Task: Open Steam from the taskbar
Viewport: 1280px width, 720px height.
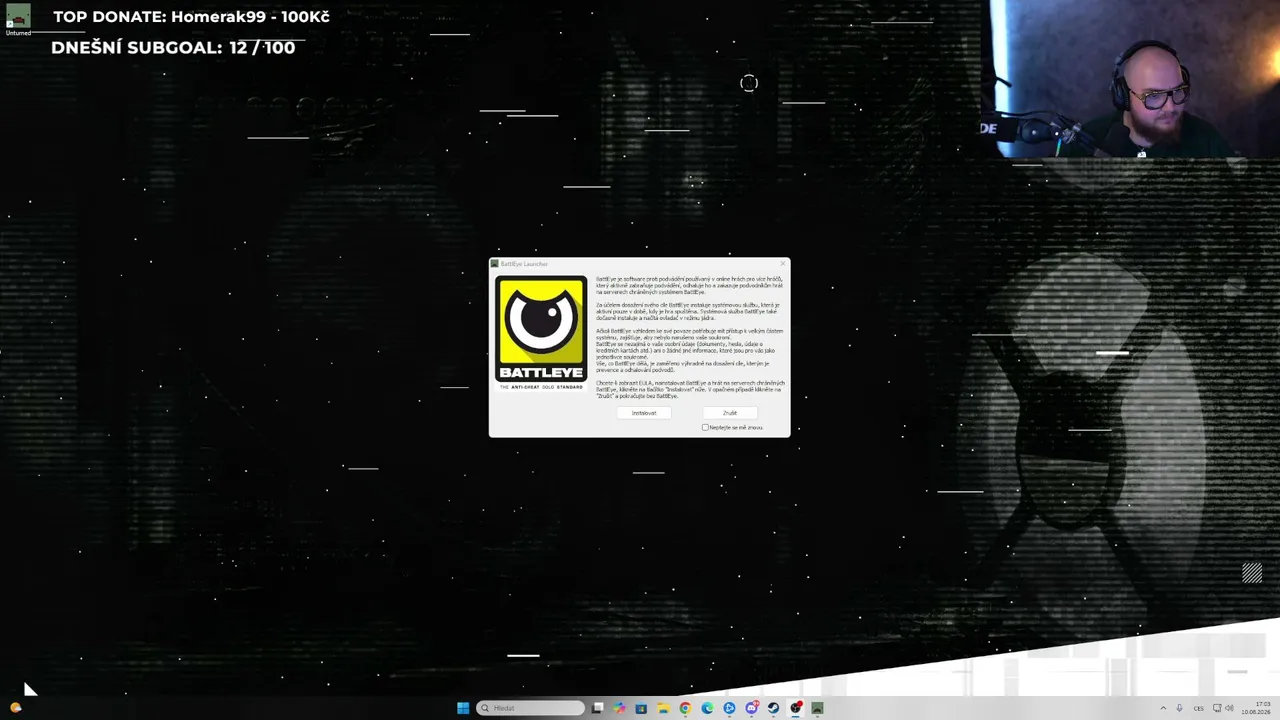Action: point(773,708)
